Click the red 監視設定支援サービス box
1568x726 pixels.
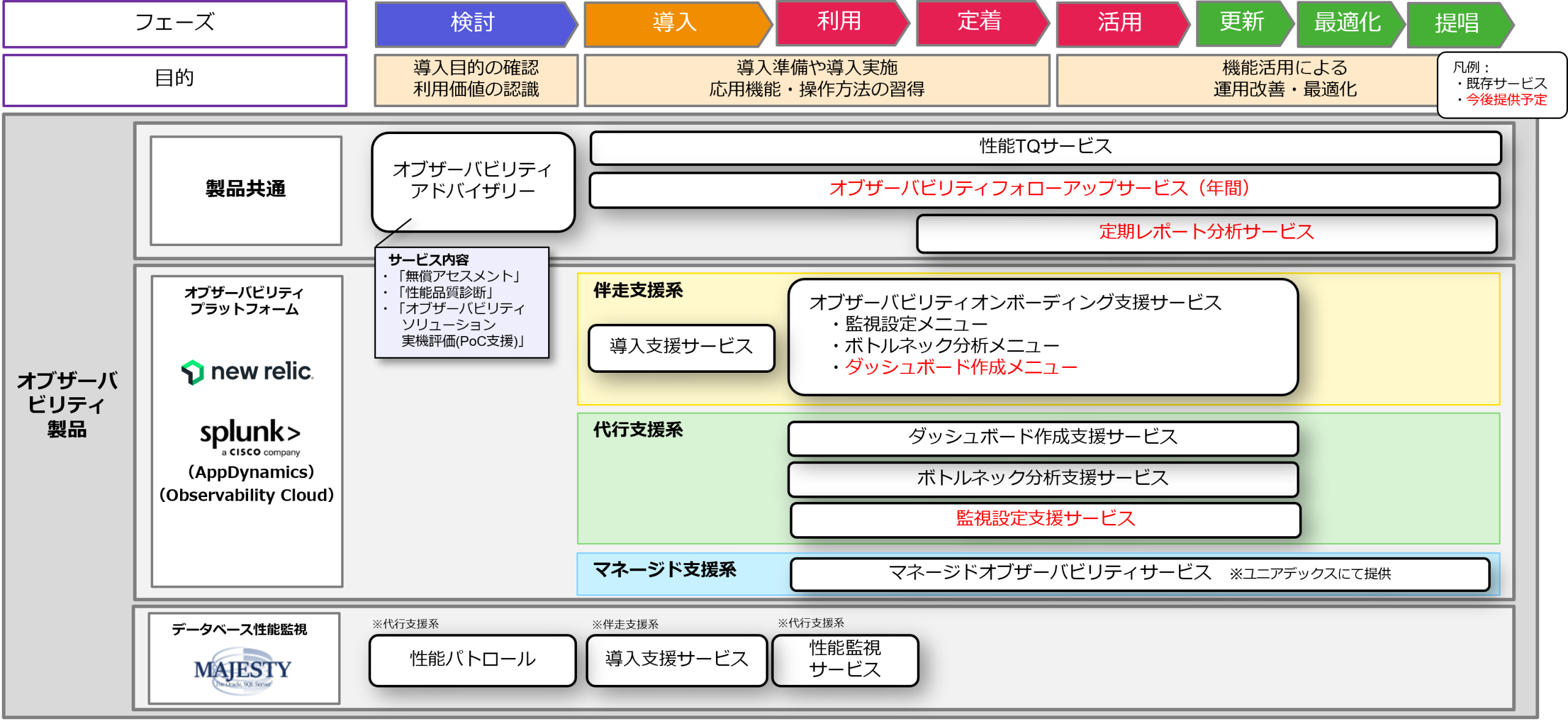[1045, 520]
